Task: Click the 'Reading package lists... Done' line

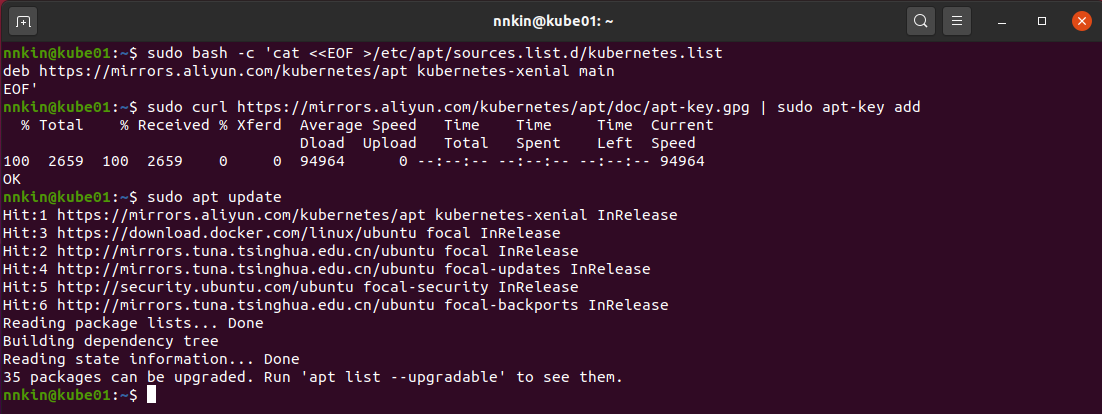Action: (x=133, y=323)
